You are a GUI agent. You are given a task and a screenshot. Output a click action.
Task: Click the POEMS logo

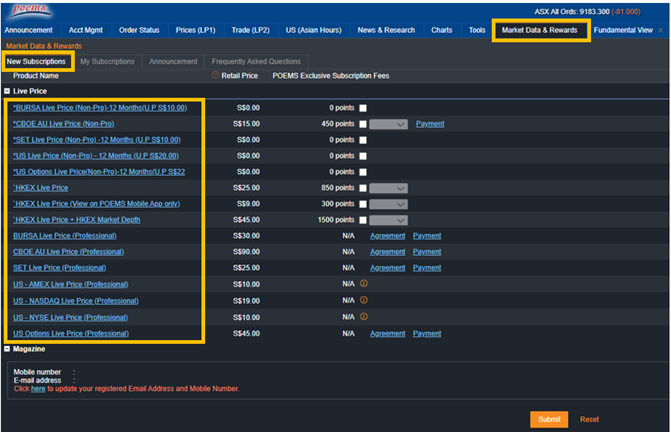(30, 12)
